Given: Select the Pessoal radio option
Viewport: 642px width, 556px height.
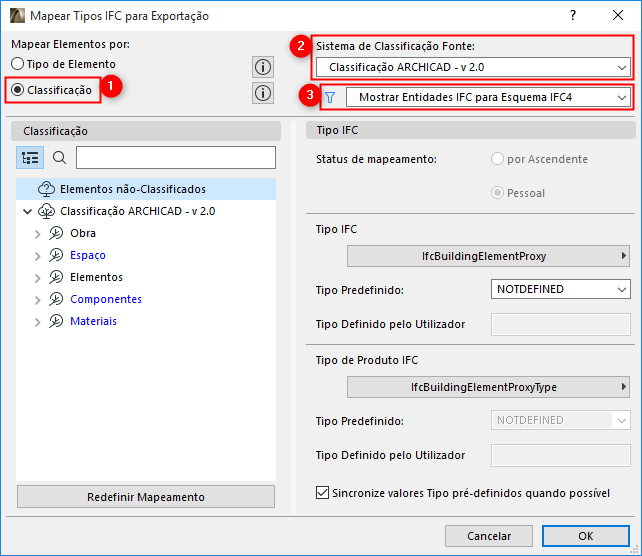Looking at the screenshot, I should pyautogui.click(x=497, y=193).
